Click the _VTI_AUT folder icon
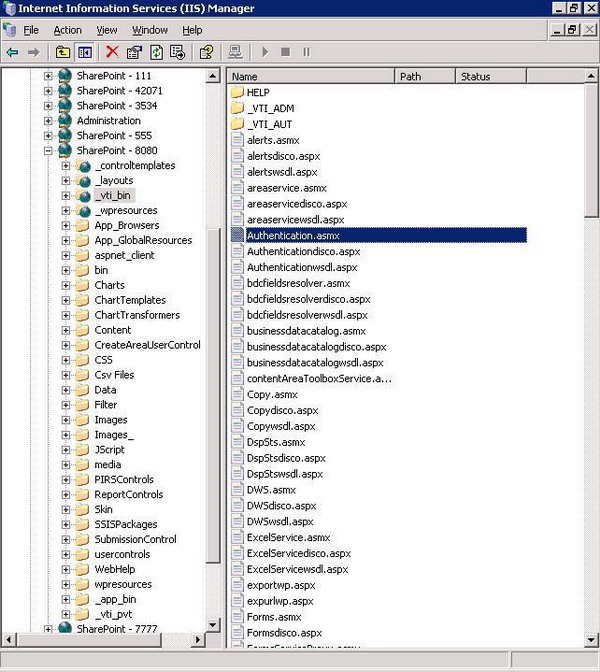The height and width of the screenshot is (672, 600). (x=237, y=124)
